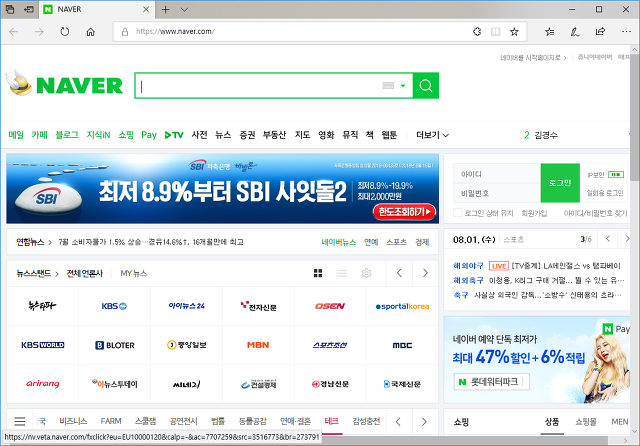
Task: Open the 쇼핑 menu link
Action: pyautogui.click(x=126, y=135)
